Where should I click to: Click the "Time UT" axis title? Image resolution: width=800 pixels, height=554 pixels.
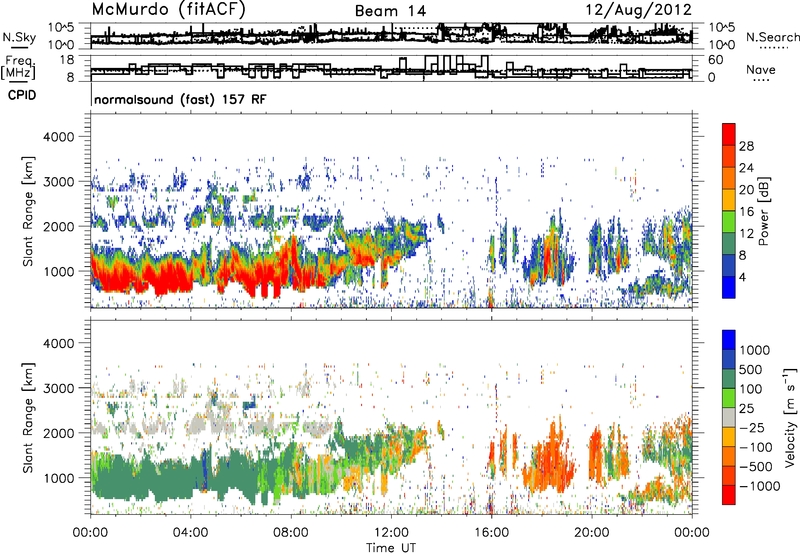click(x=391, y=547)
